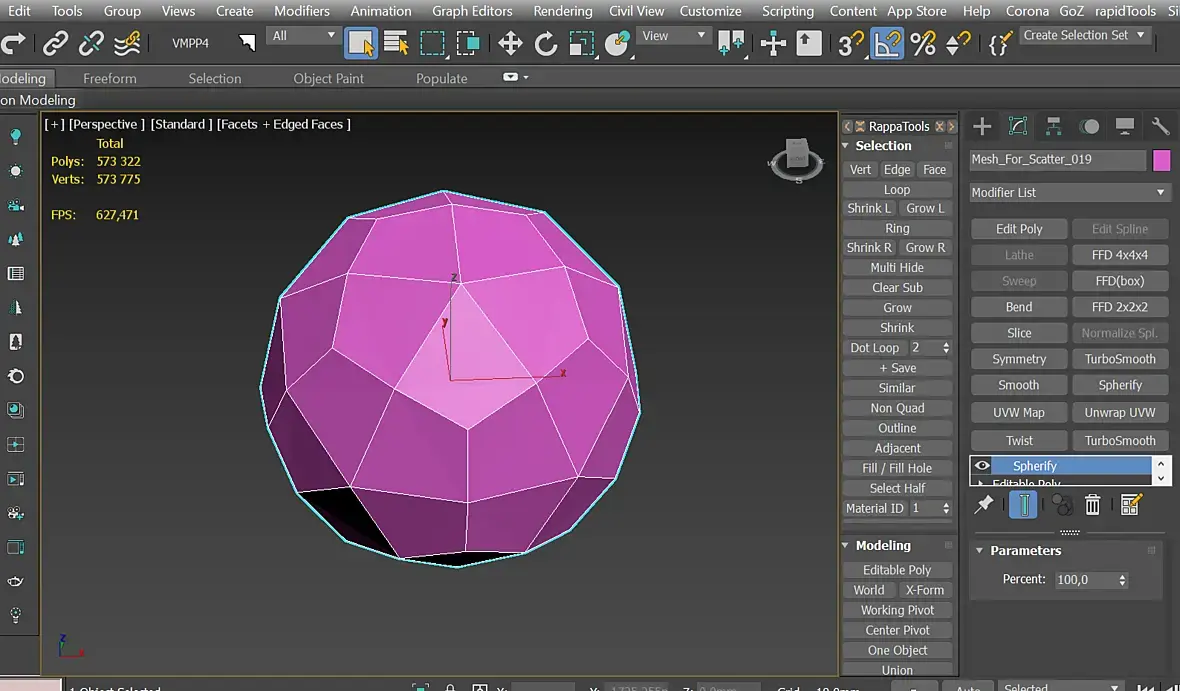Click the TurboSmooth button beside Symmetry
The image size is (1180, 691).
(x=1120, y=359)
